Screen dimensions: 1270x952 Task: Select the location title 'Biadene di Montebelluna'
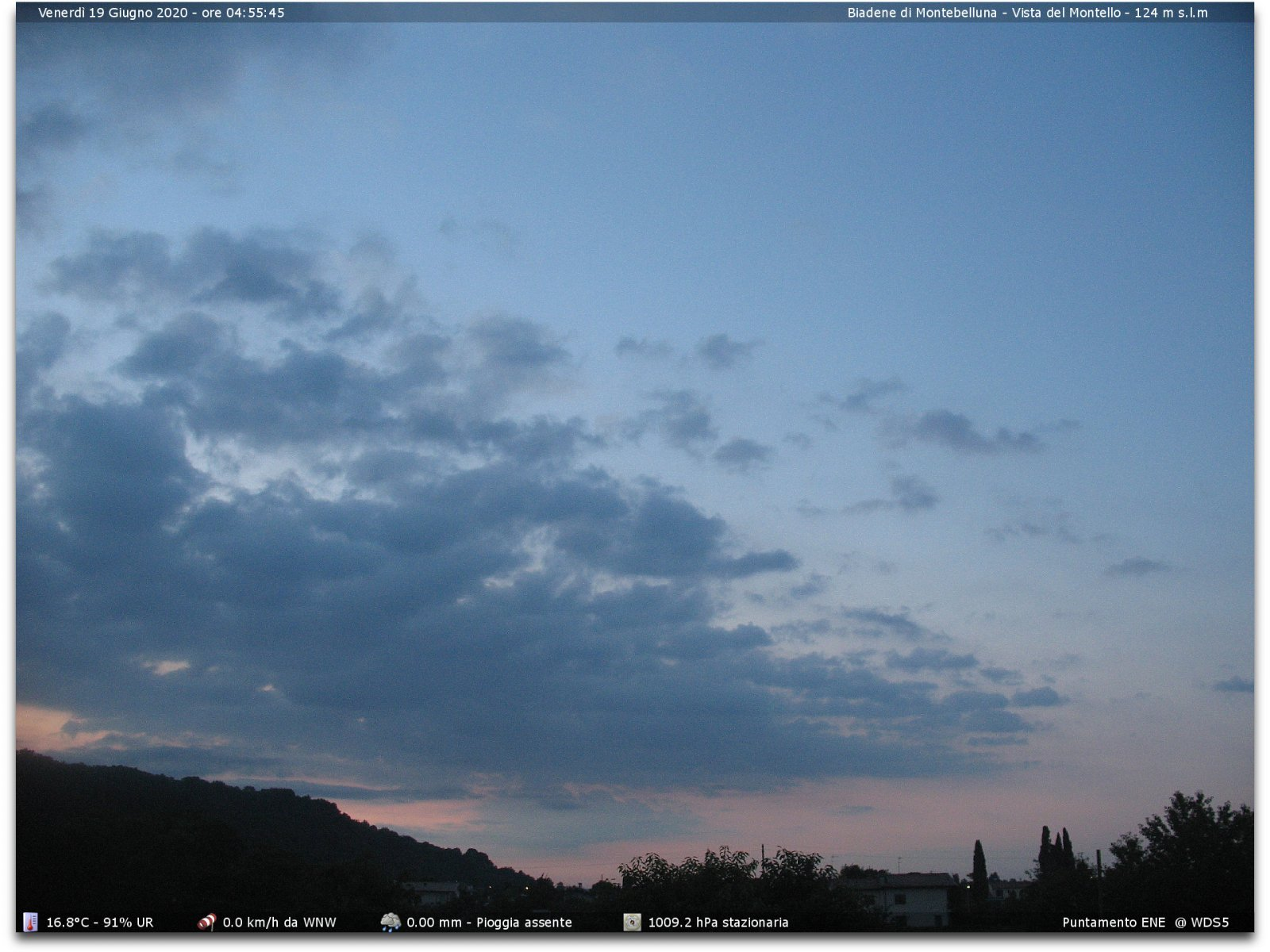coord(922,13)
